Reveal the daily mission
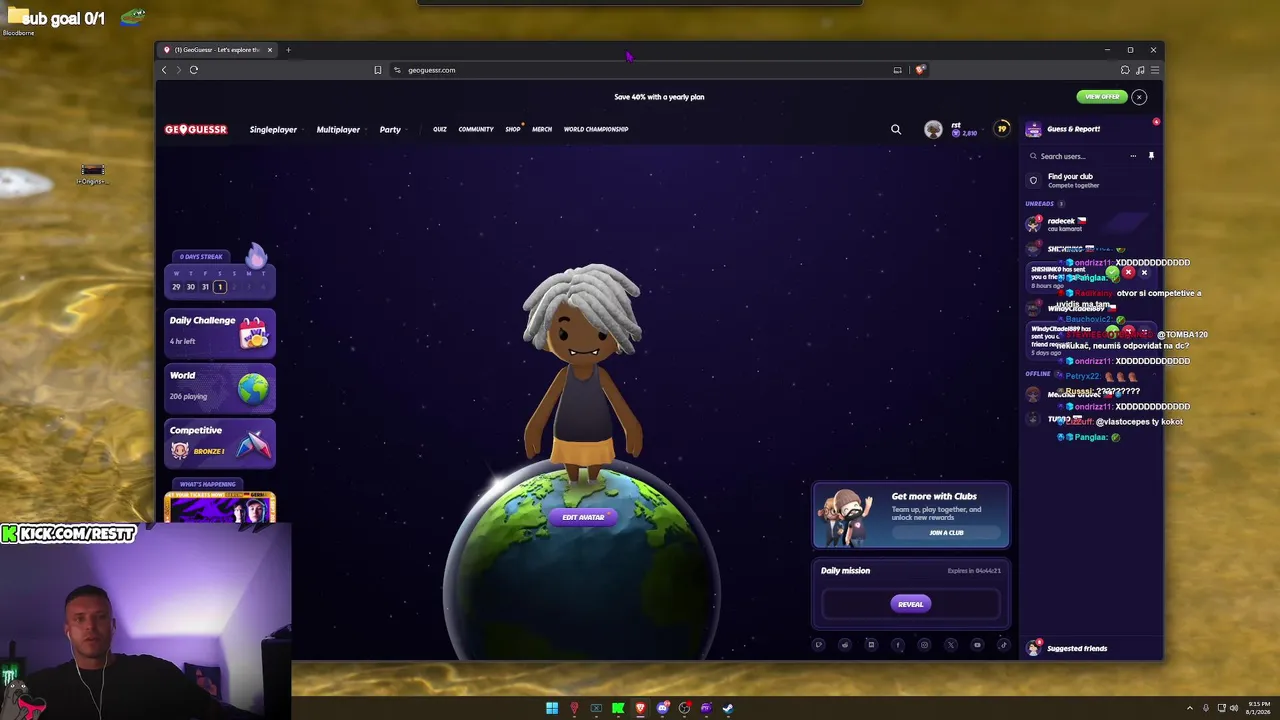The height and width of the screenshot is (720, 1280). (x=910, y=604)
